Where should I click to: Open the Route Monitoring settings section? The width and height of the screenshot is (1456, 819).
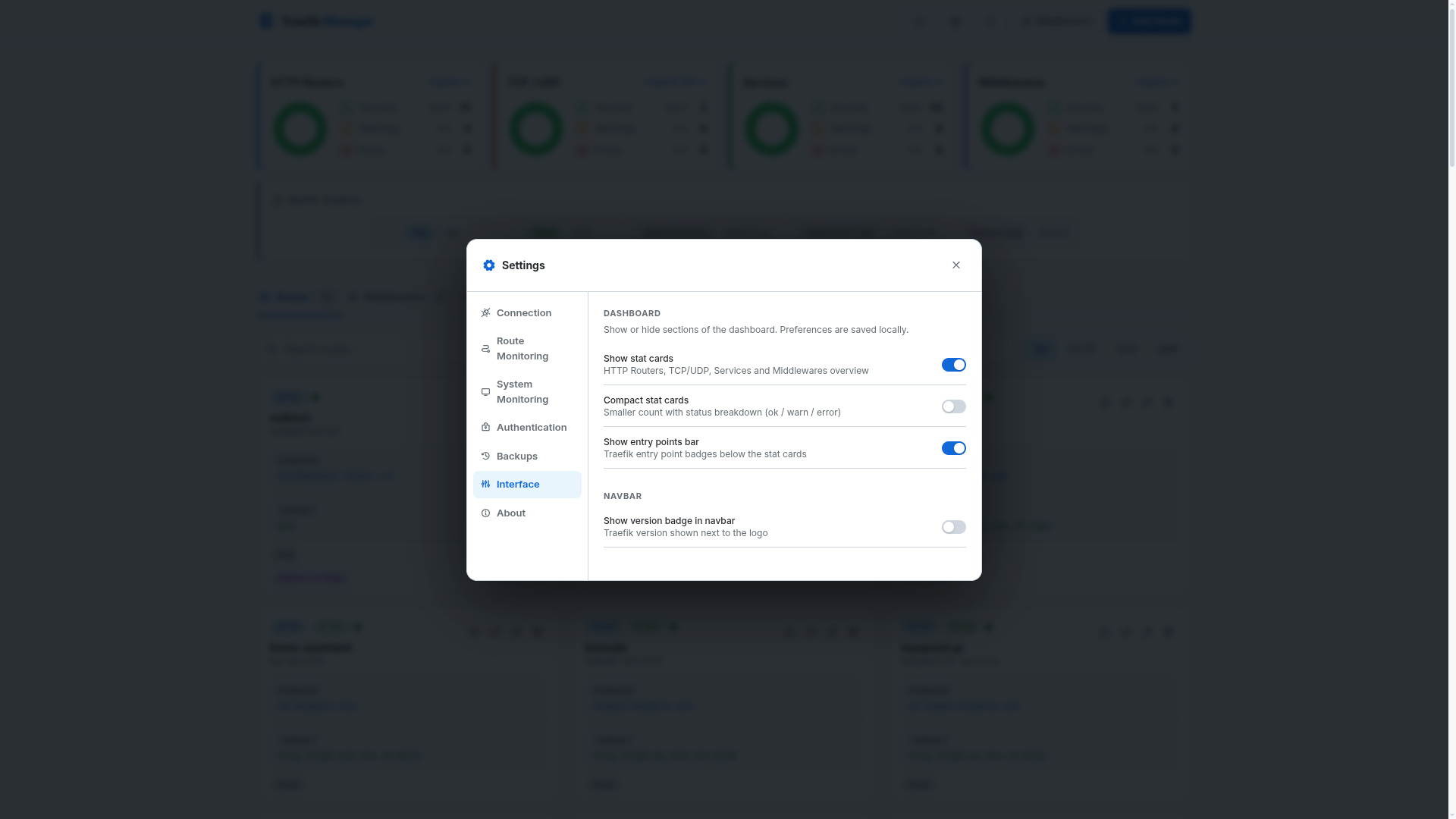[522, 348]
